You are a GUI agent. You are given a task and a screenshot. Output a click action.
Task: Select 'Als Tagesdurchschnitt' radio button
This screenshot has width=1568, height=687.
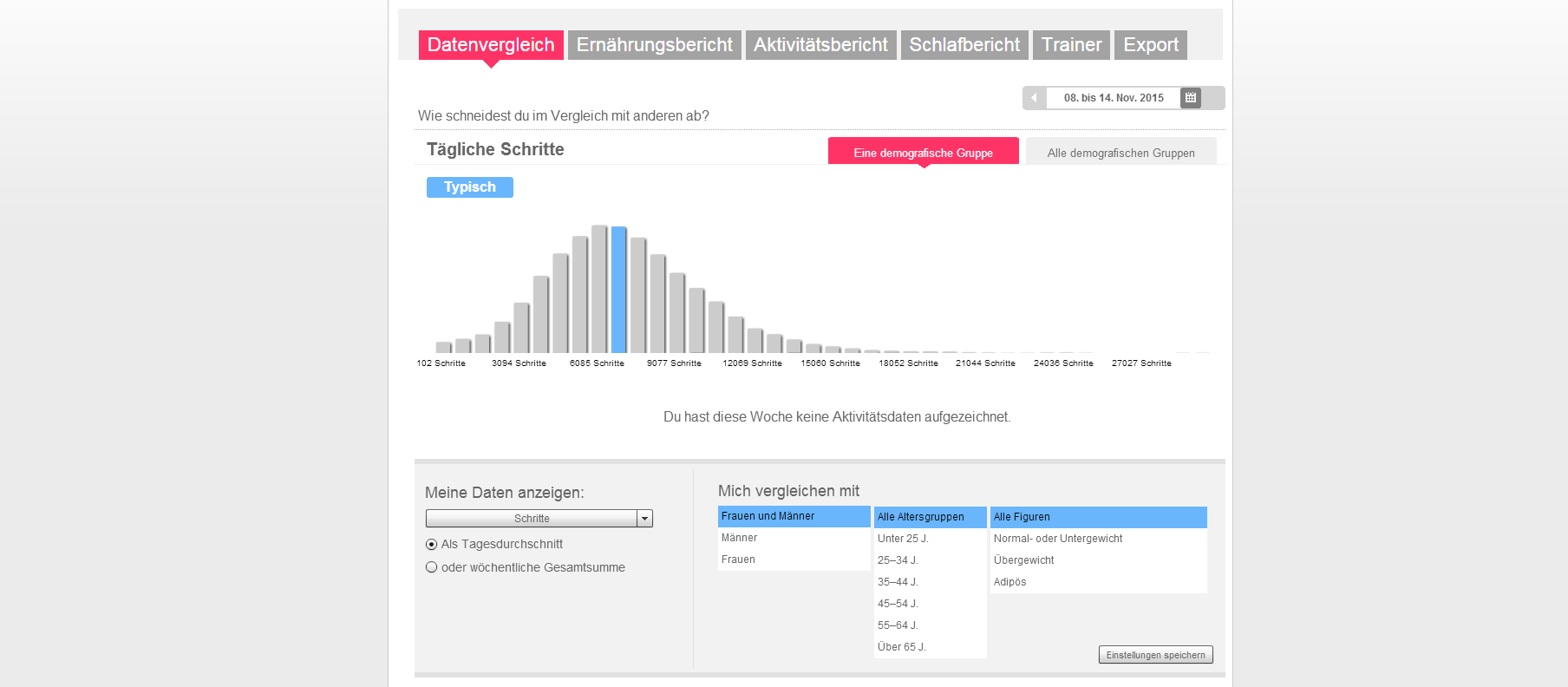432,545
